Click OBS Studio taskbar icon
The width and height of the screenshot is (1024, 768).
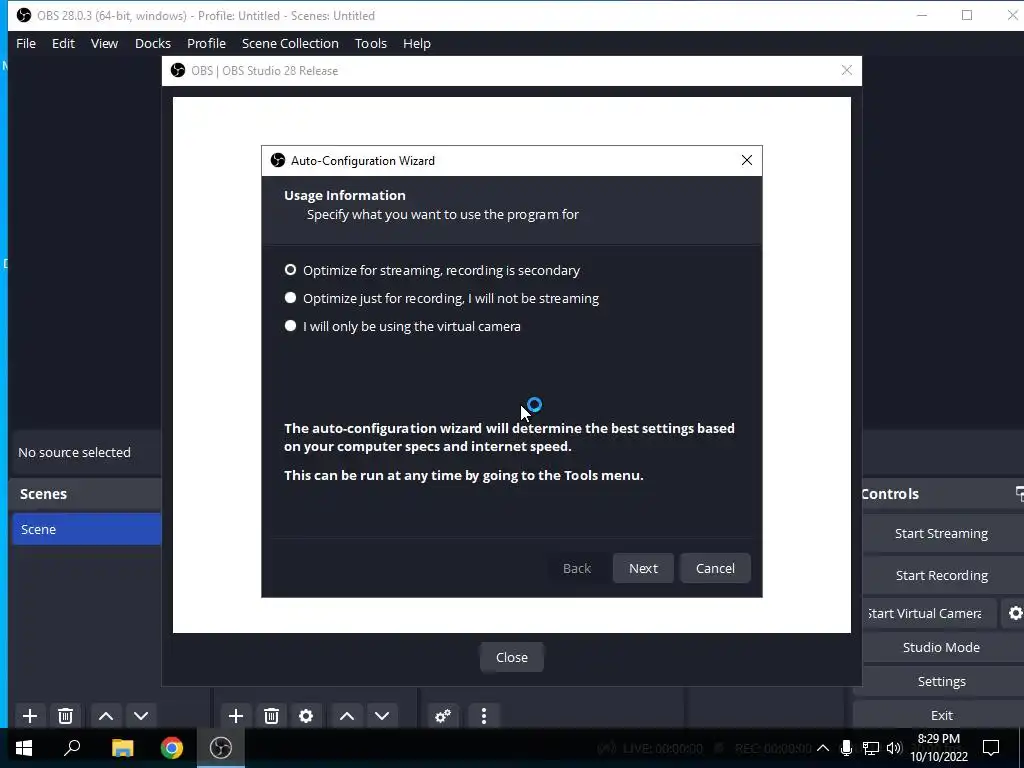click(221, 748)
